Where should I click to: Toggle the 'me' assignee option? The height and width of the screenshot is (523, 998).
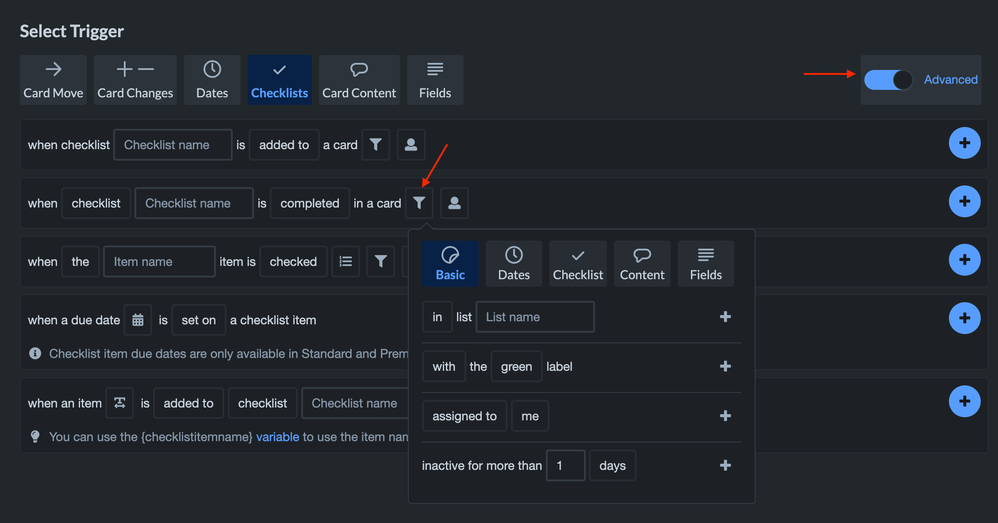[x=530, y=416]
